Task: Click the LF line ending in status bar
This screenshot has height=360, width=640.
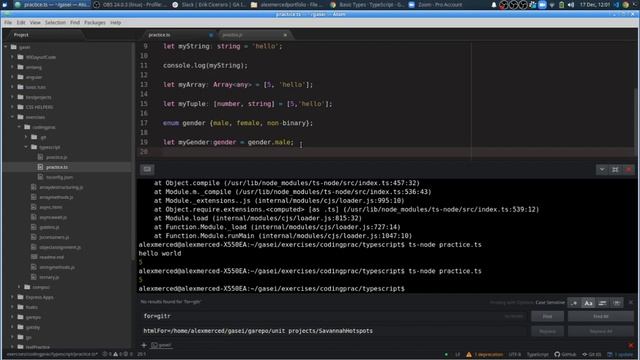Action: 457,354
